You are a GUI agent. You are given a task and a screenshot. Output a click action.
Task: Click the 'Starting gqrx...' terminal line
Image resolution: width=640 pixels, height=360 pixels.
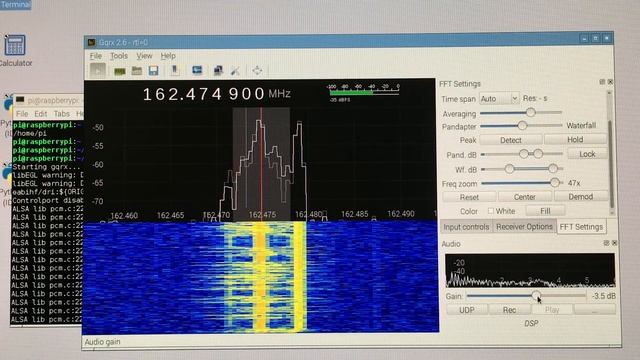click(47, 167)
